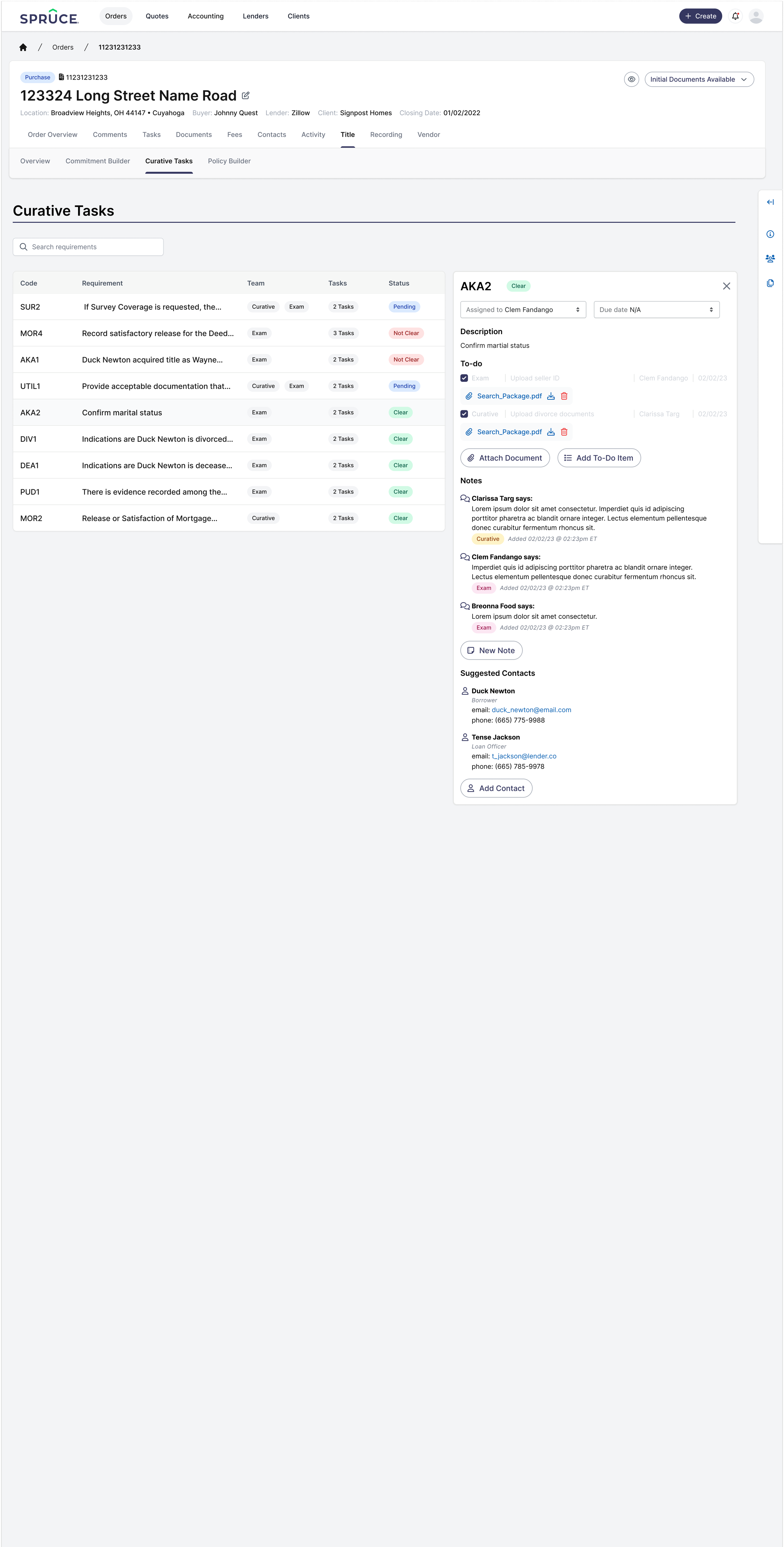Open the Documents order tab
The height and width of the screenshot is (1547, 784).
[193, 135]
